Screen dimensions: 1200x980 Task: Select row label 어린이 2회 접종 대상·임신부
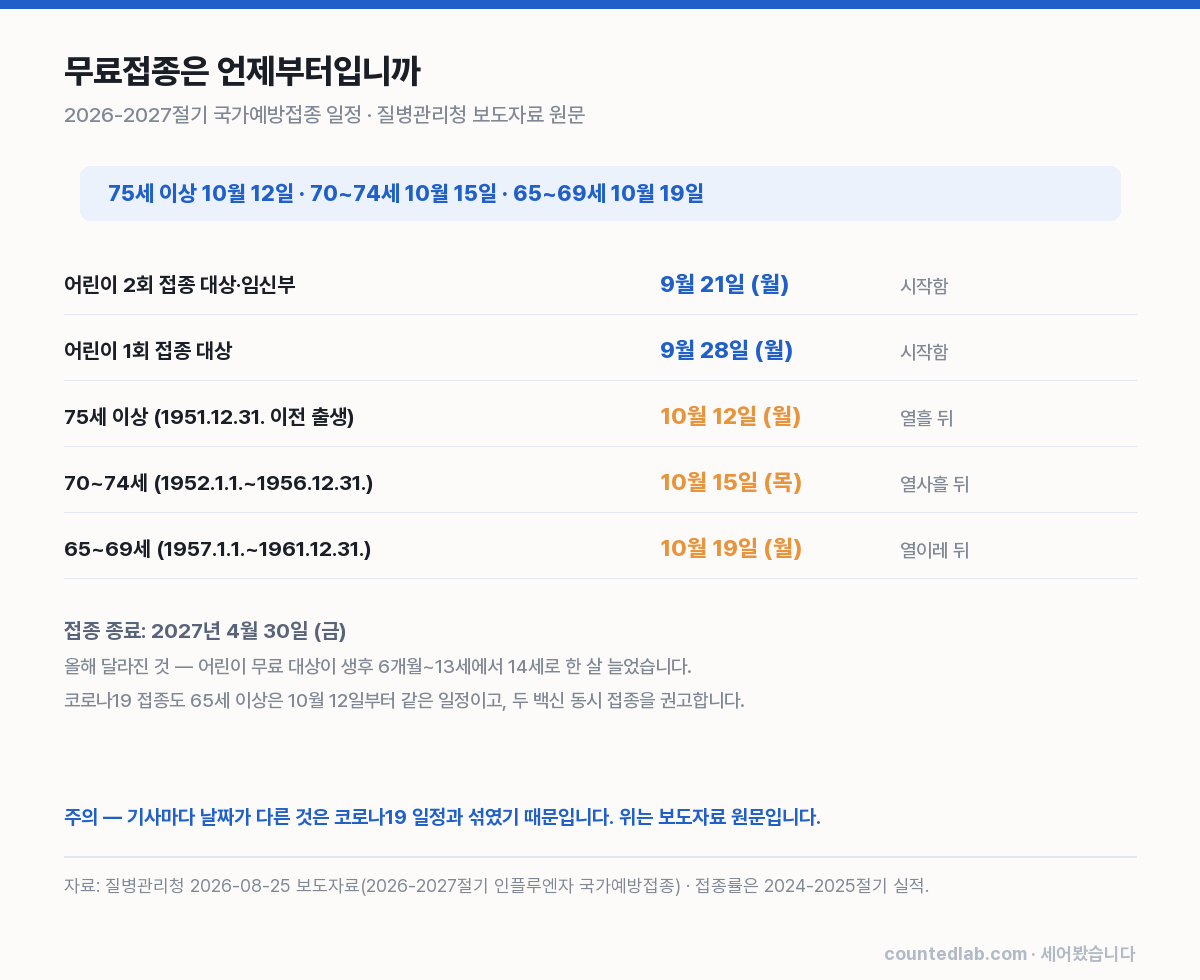tap(180, 285)
